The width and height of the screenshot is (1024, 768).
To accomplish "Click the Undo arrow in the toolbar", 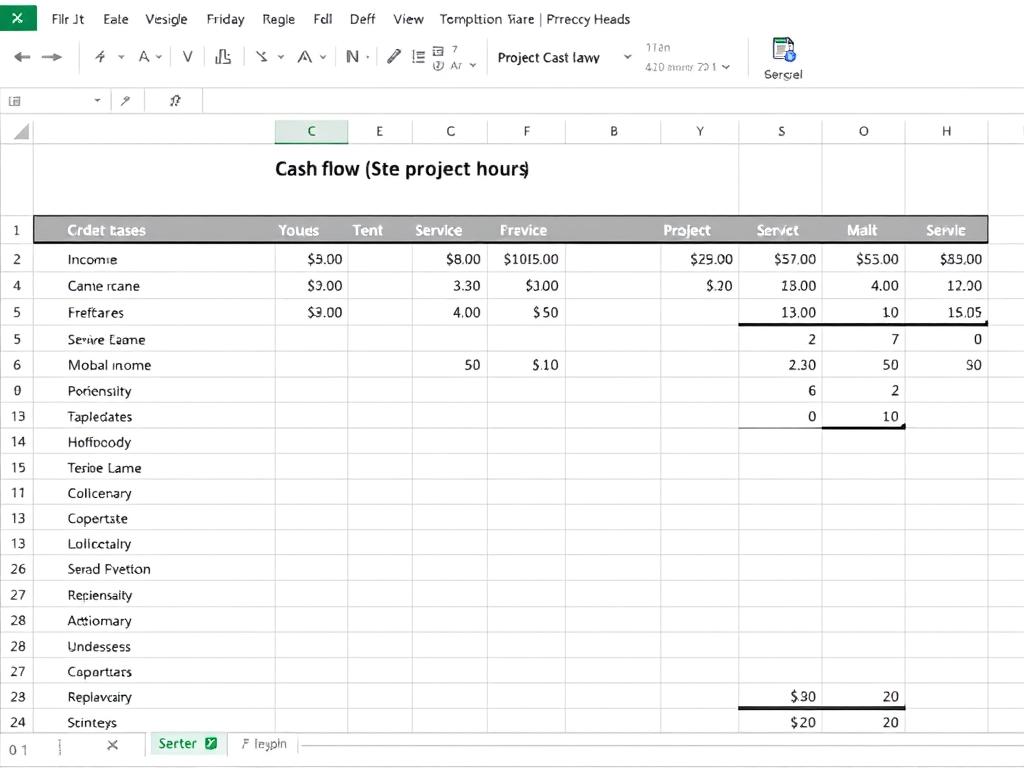I will 21,57.
